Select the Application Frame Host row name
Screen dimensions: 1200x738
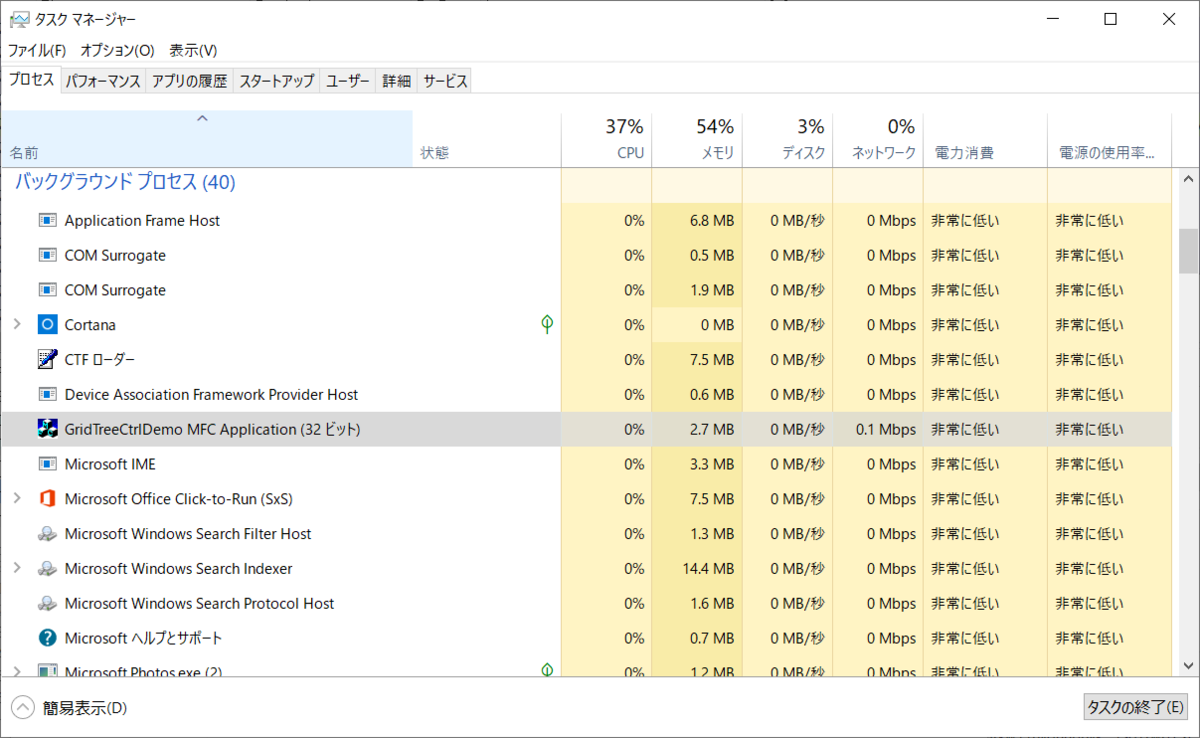click(142, 220)
